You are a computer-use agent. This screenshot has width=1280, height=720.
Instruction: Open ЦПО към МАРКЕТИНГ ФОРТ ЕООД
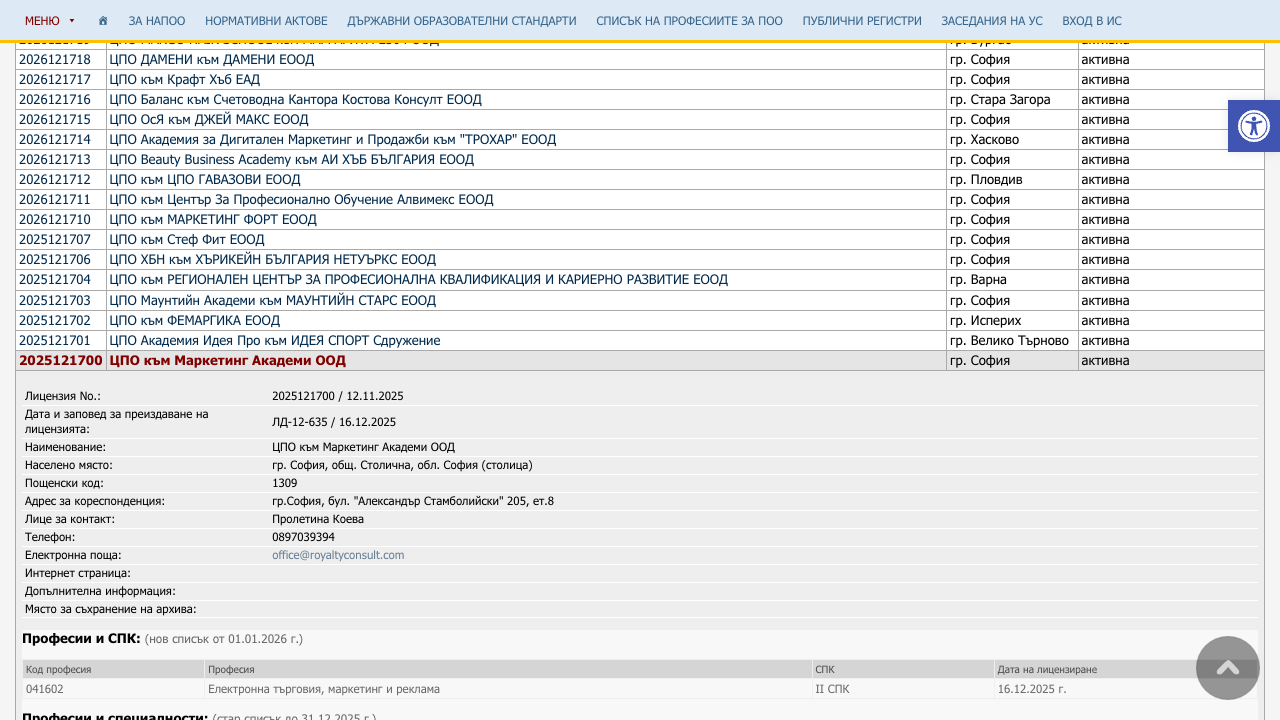[x=213, y=220]
